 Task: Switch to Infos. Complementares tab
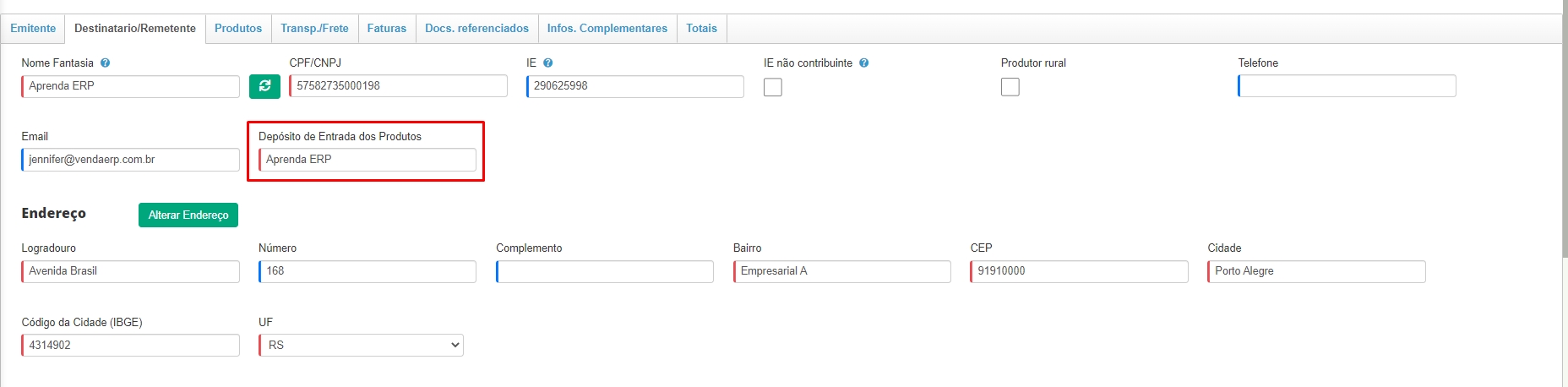607,29
